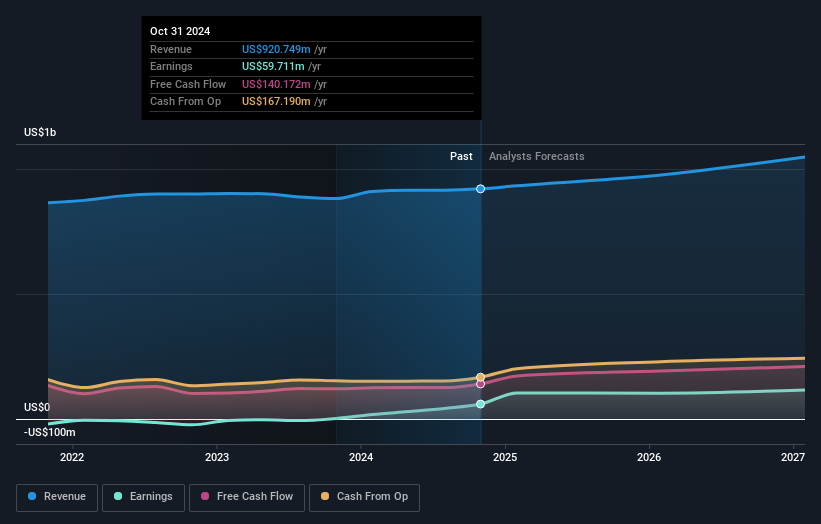The image size is (821, 524).
Task: Click the US$920.749m revenue value
Action: tap(276, 49)
